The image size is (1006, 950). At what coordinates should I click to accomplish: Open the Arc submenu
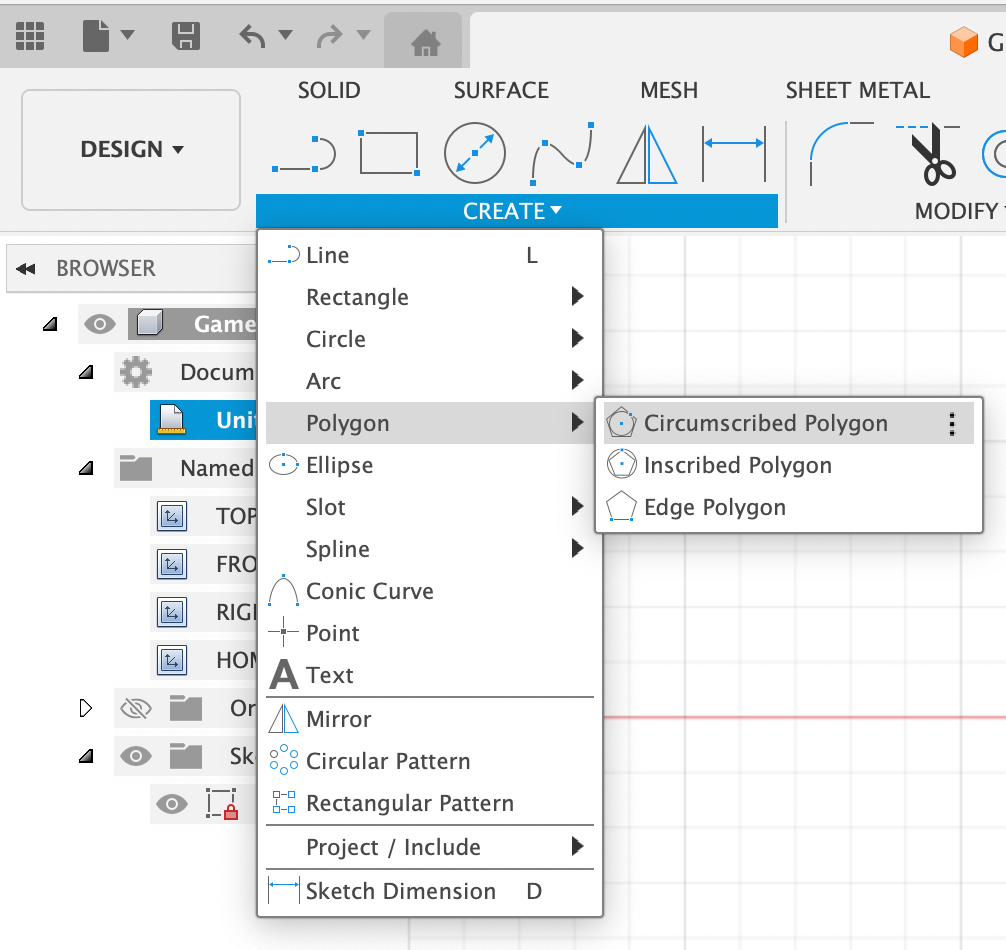[430, 381]
